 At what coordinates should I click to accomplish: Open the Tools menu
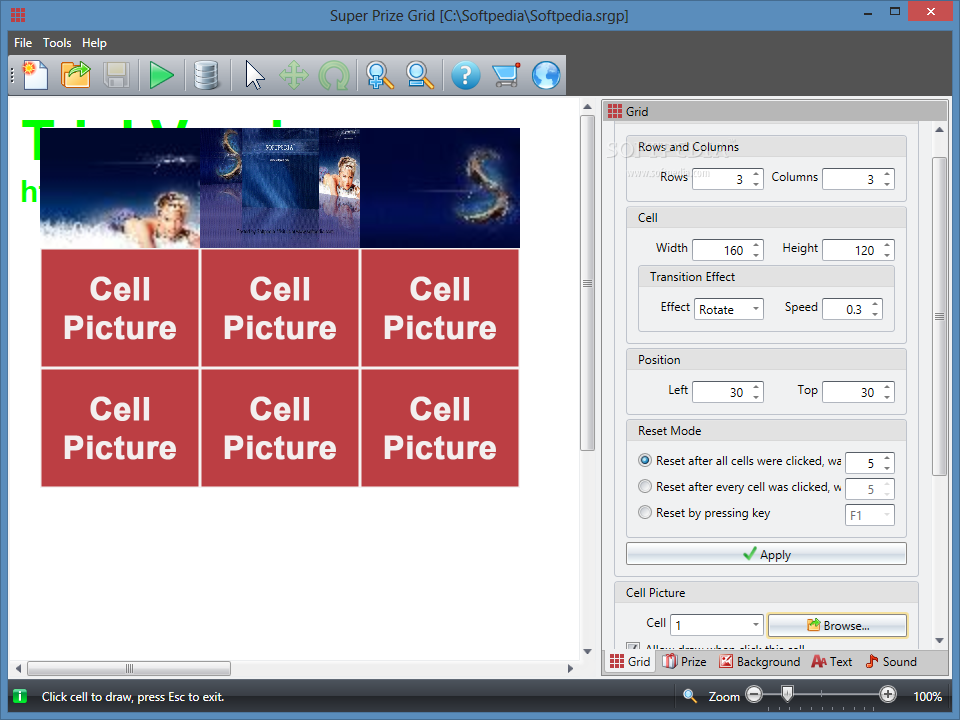[57, 43]
